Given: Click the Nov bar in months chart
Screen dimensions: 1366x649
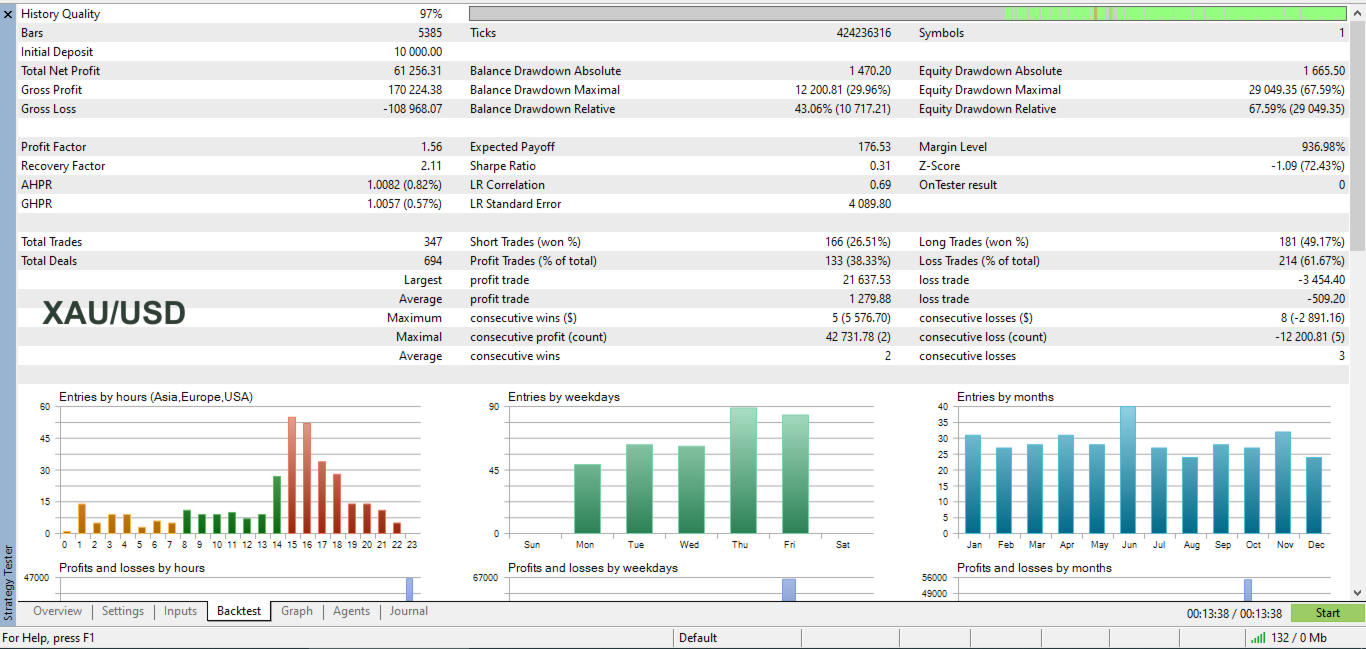Looking at the screenshot, I should pyautogui.click(x=1284, y=483).
